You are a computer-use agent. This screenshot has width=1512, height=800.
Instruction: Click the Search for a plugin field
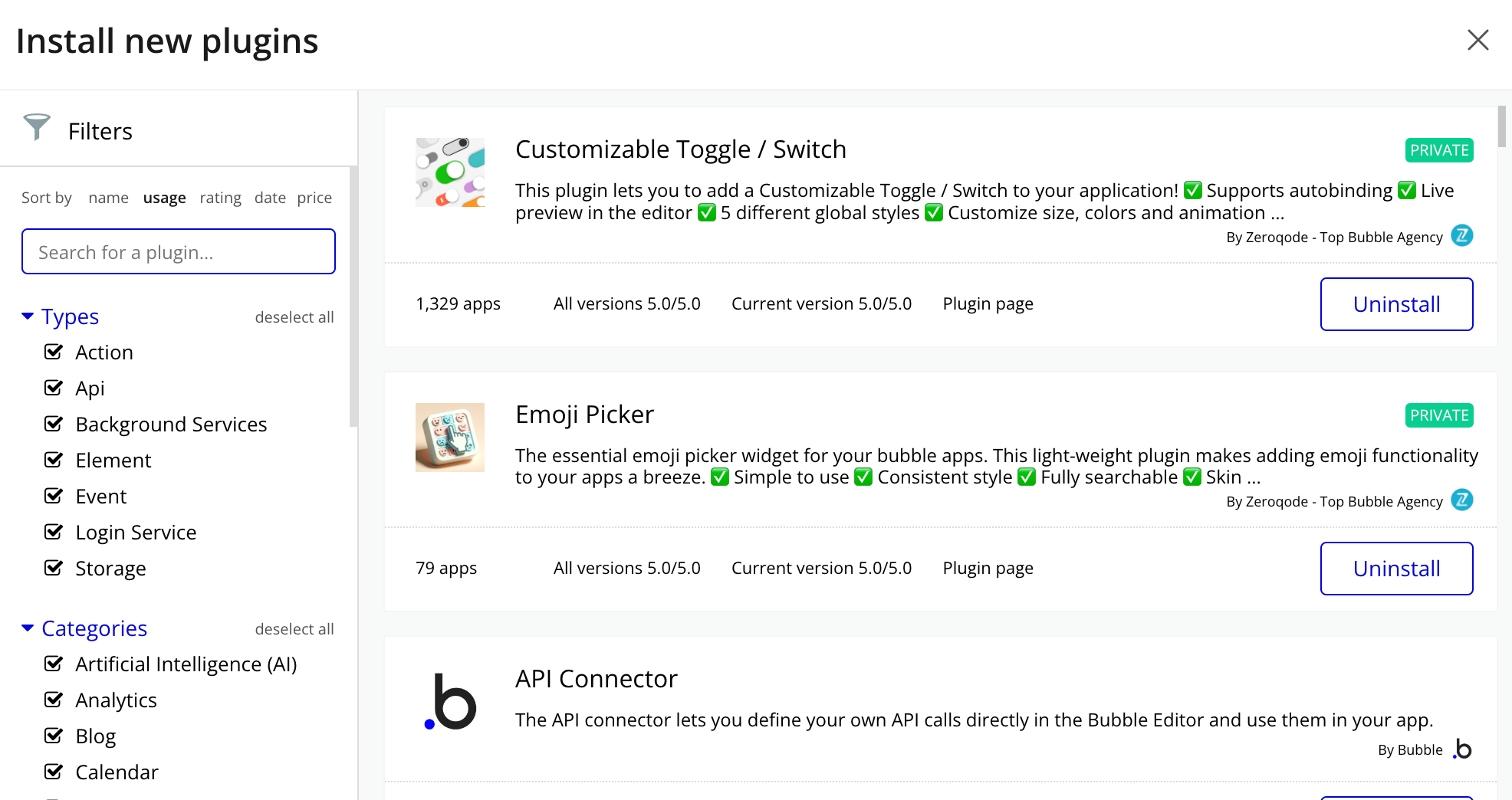(179, 251)
